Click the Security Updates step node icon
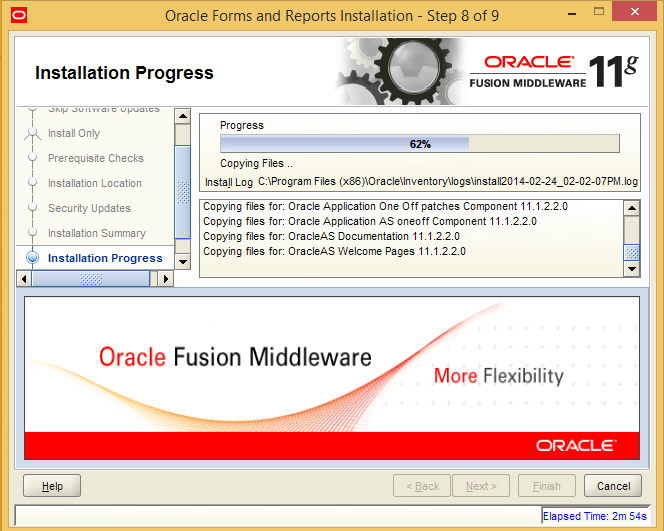Viewport: 664px width, 531px height. 33,207
